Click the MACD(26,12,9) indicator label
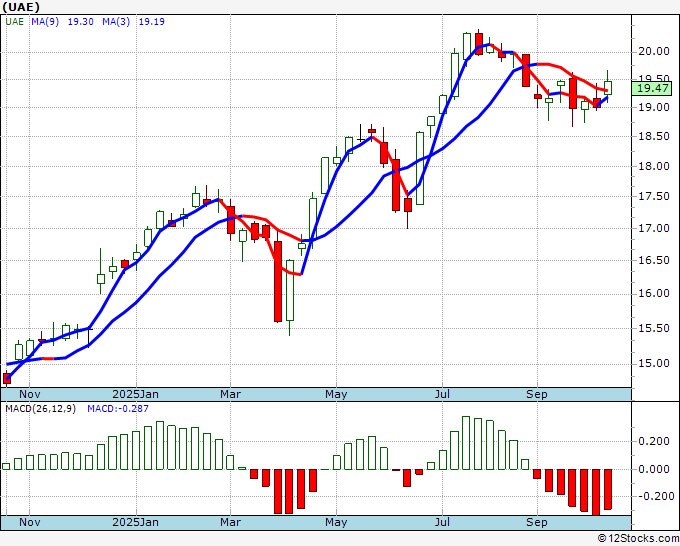680x546 pixels. pyautogui.click(x=40, y=409)
